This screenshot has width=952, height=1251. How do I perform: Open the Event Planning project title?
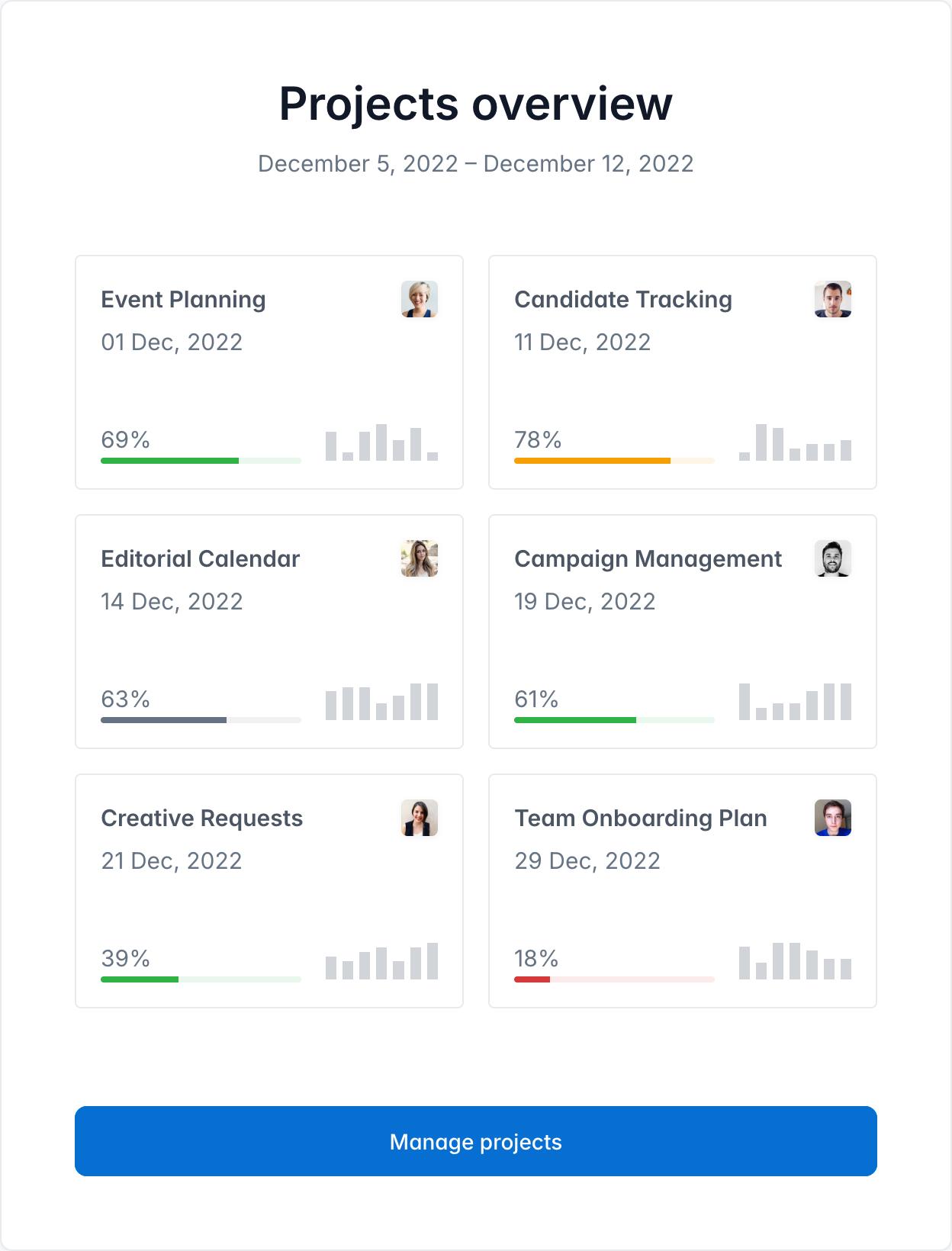click(x=183, y=300)
